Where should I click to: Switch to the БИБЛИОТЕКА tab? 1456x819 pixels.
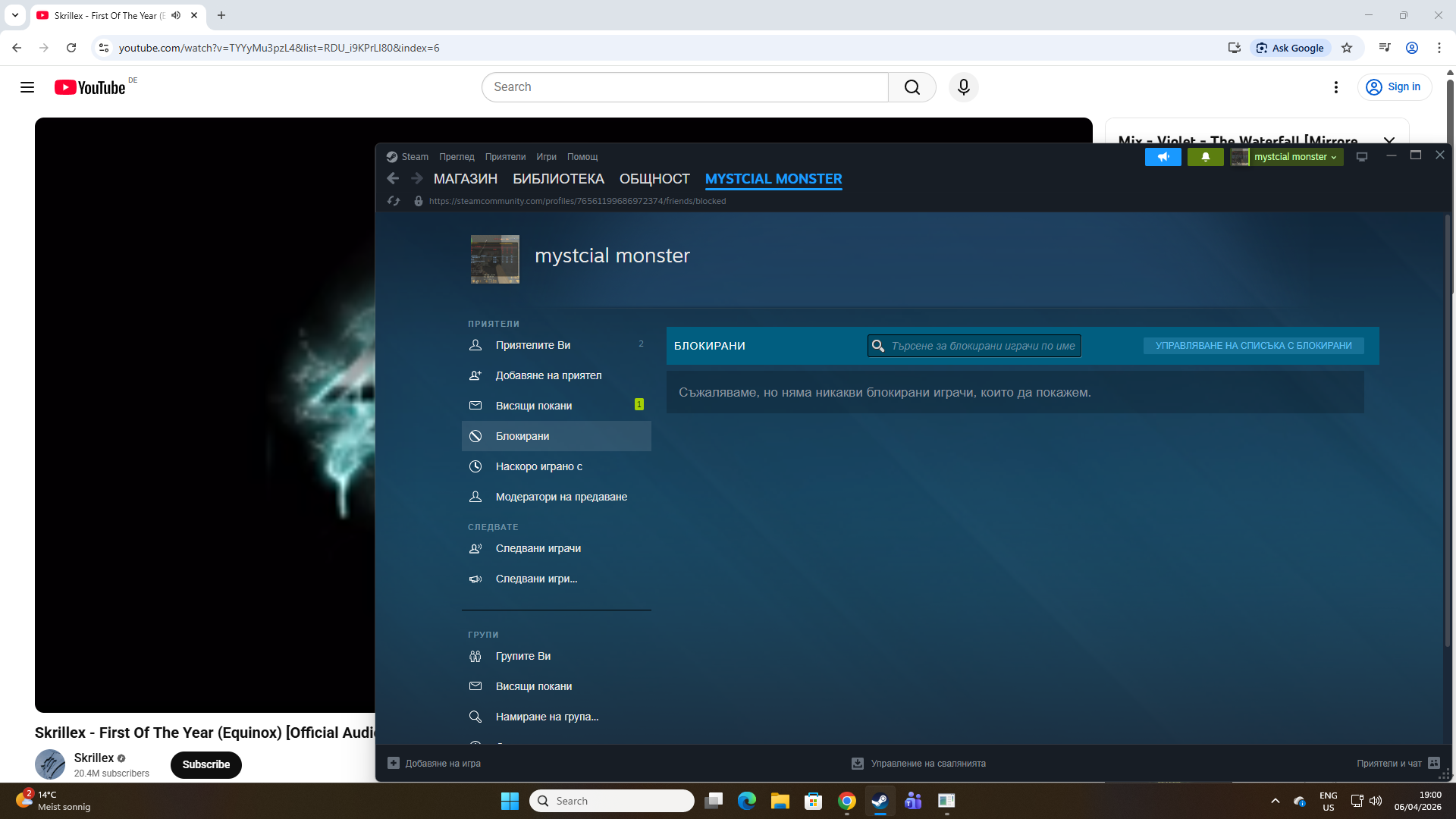[x=558, y=179]
